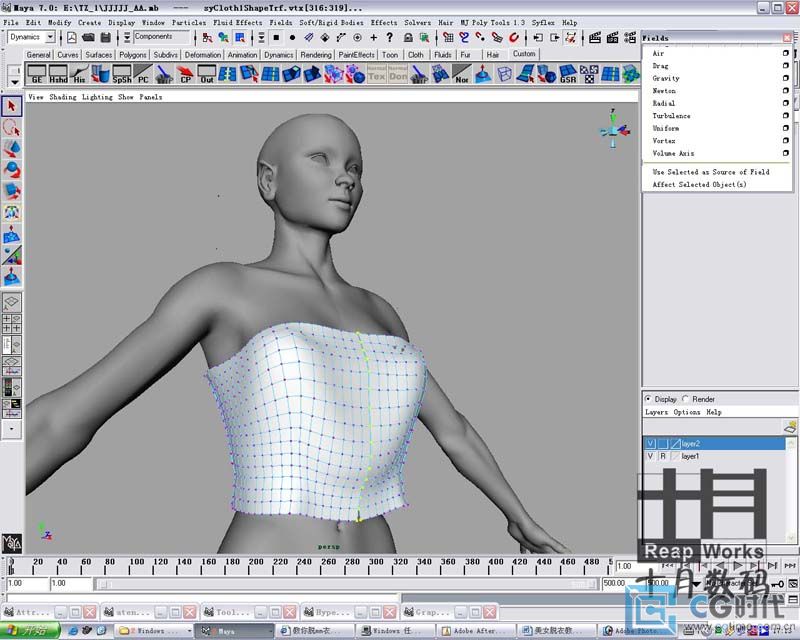
Task: Toggle visibility V box of layer2
Action: pos(651,444)
